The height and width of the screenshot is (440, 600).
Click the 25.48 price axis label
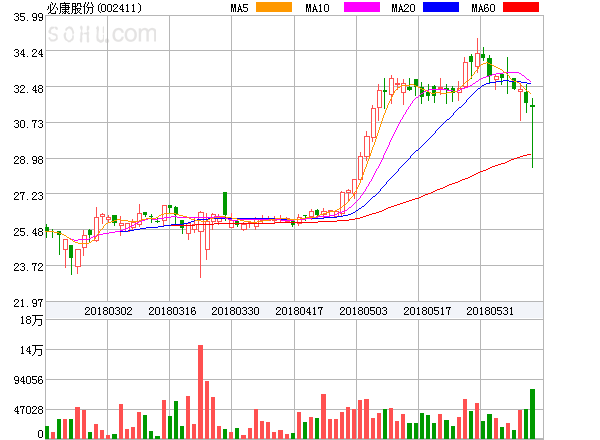28,232
